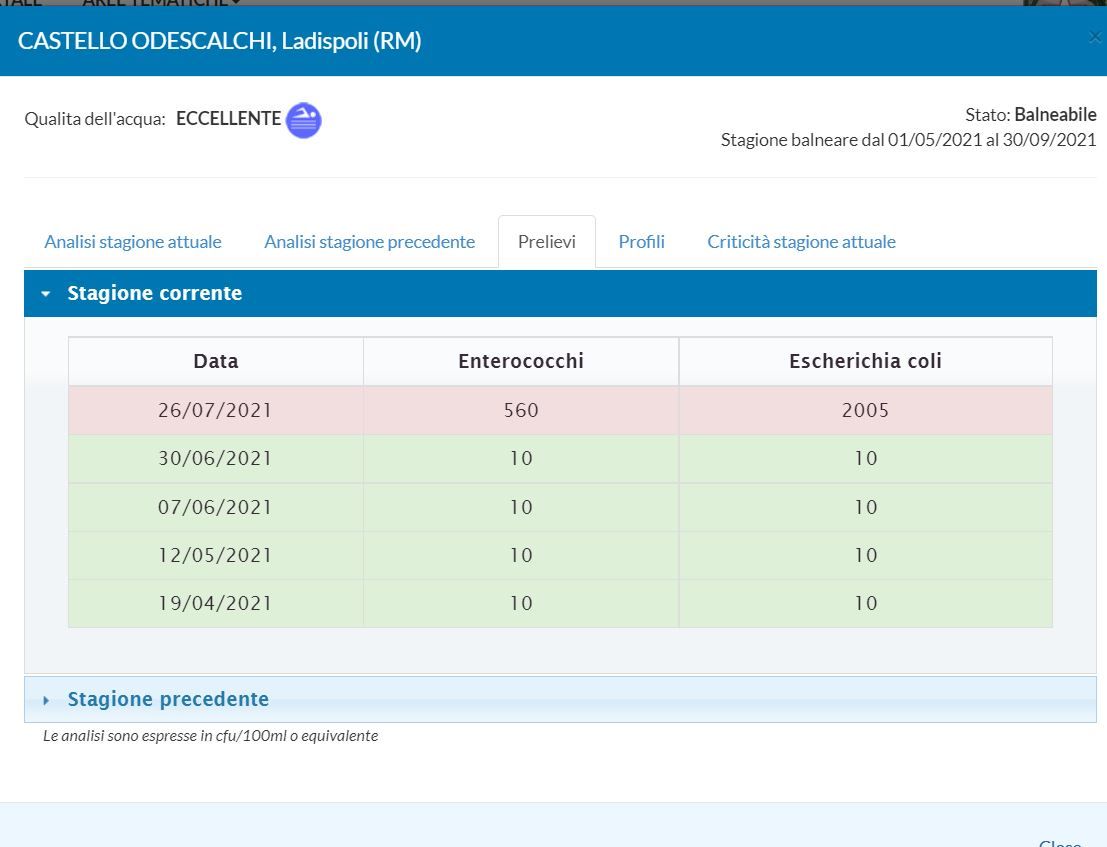Switch to Analisi stagione attuale tab
This screenshot has width=1107, height=847.
[x=133, y=242]
